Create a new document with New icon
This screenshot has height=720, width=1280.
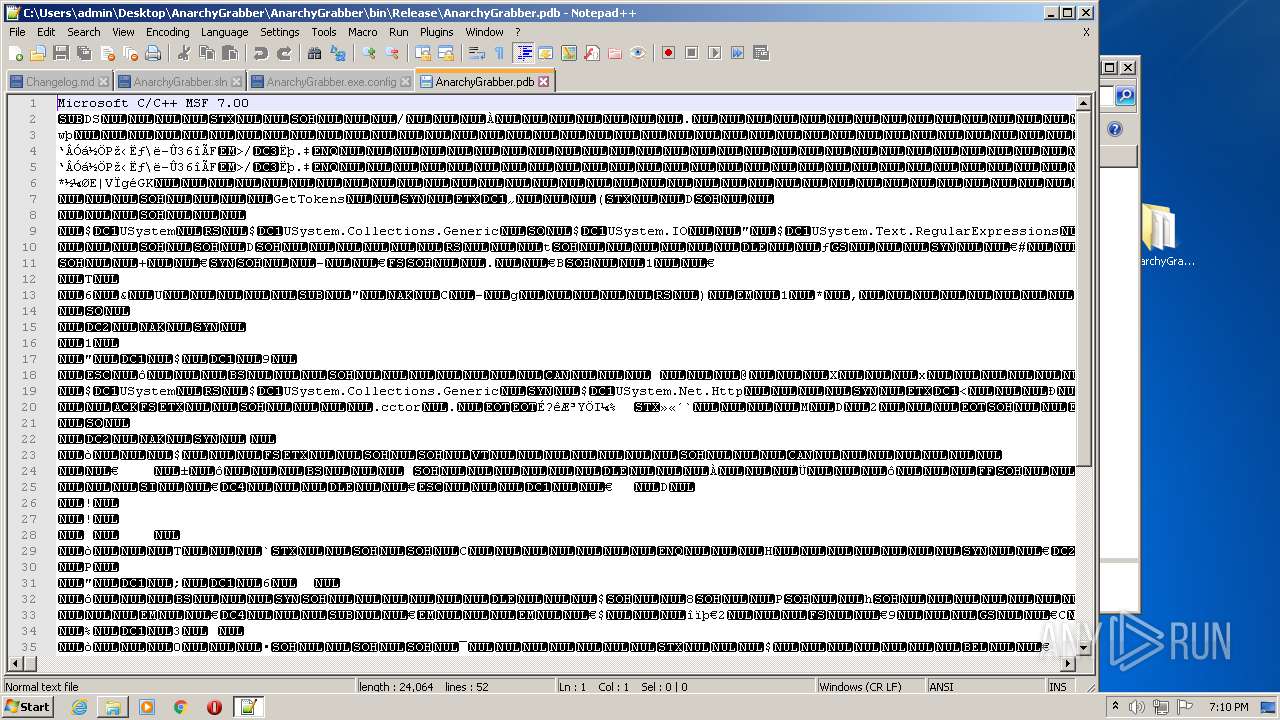pyautogui.click(x=16, y=53)
